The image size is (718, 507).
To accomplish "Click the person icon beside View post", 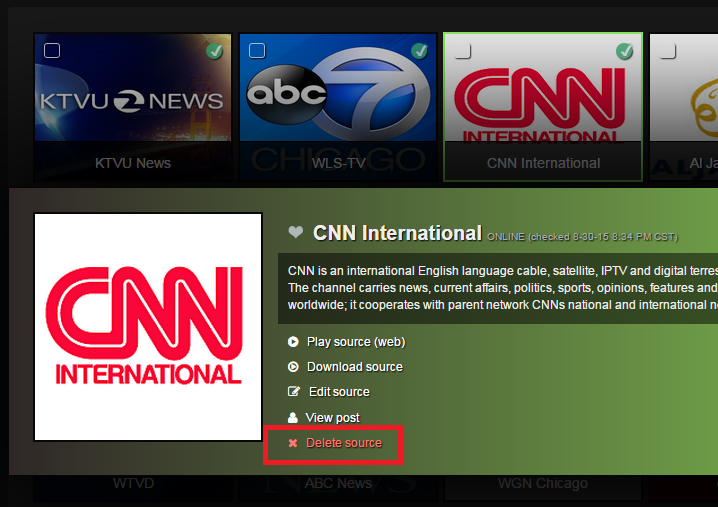I will pos(293,417).
